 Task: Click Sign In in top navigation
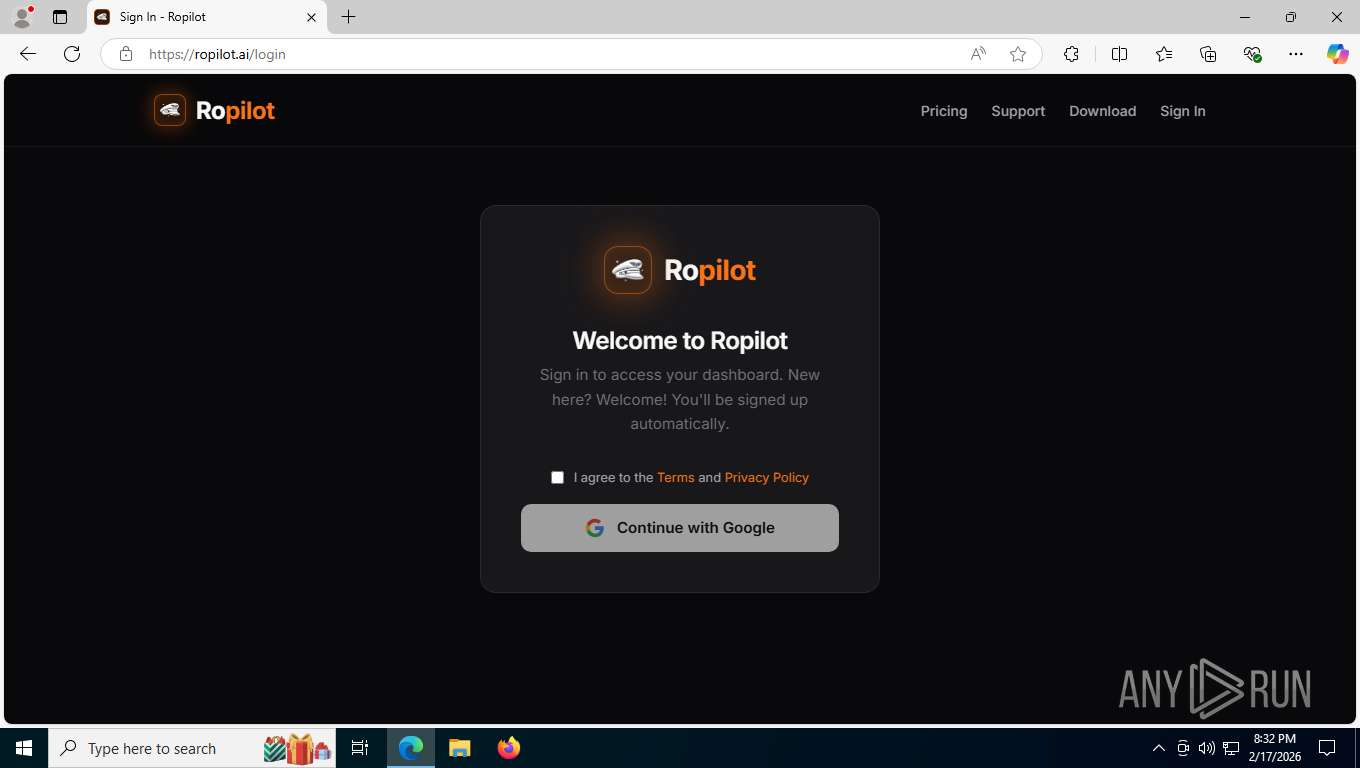pyautogui.click(x=1182, y=111)
